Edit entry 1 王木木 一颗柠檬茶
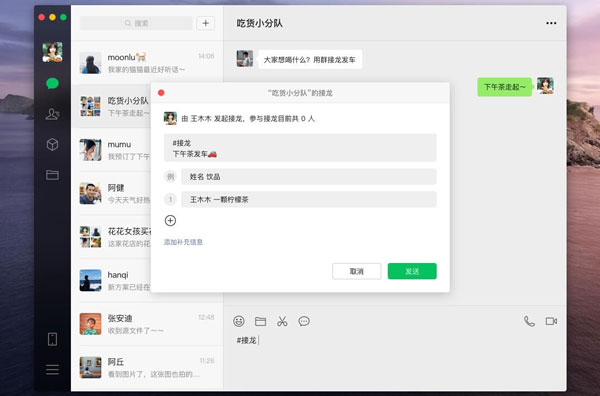Image resolution: width=600 pixels, height=396 pixels. coord(309,199)
